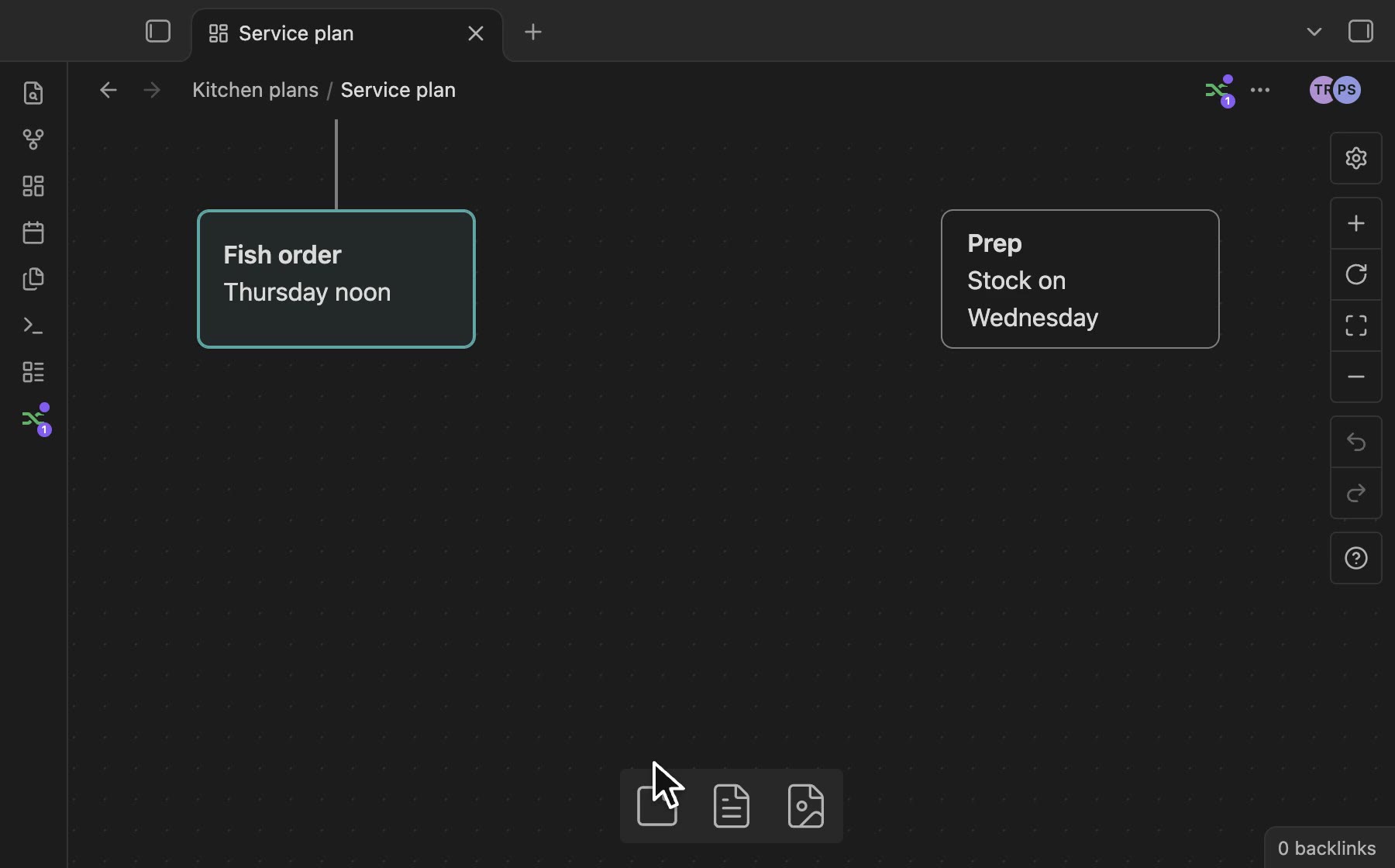The width and height of the screenshot is (1395, 868).
Task: Navigate back with the left arrow
Action: [108, 90]
